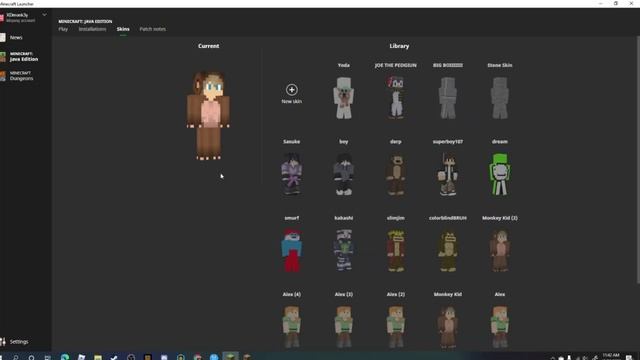Click the system tray clock
The width and height of the screenshot is (640, 360).
tap(611, 356)
